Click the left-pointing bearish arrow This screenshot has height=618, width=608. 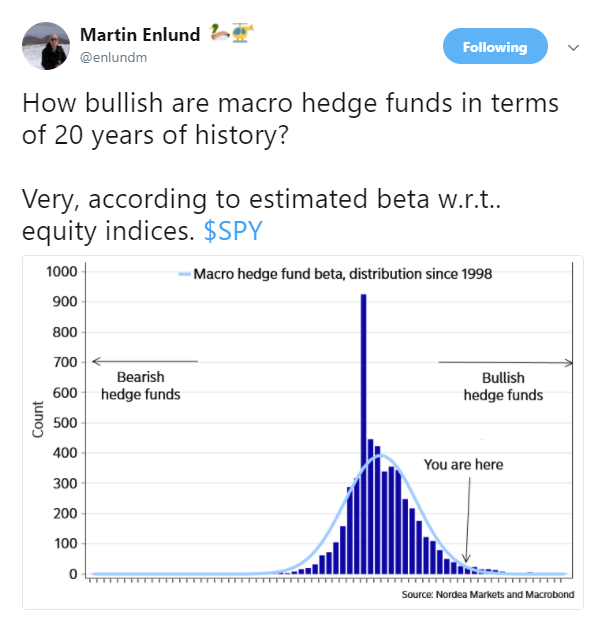coord(145,361)
